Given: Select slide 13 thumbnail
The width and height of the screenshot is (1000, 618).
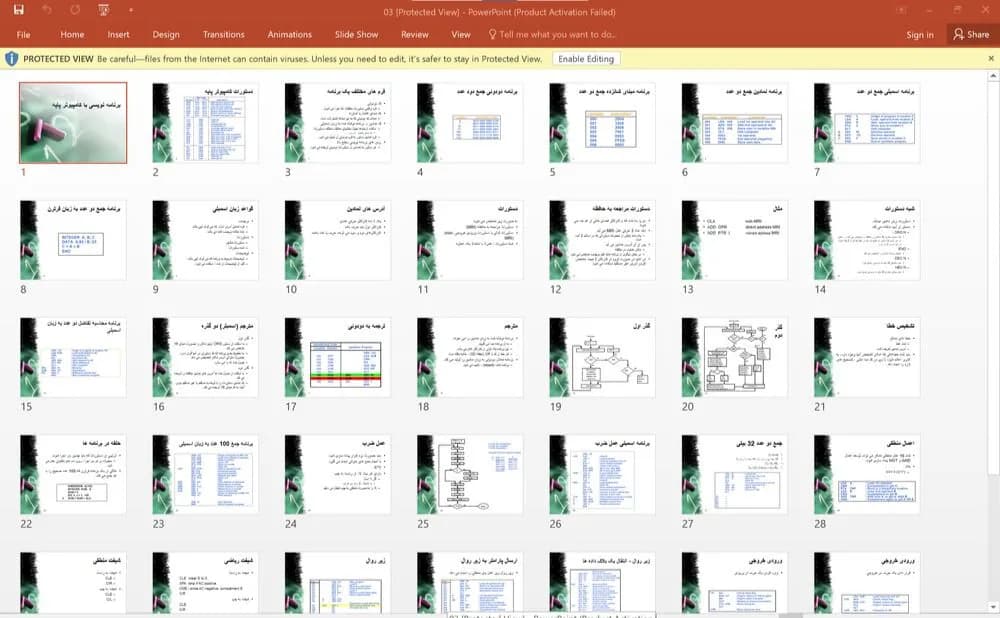Looking at the screenshot, I should 735,240.
